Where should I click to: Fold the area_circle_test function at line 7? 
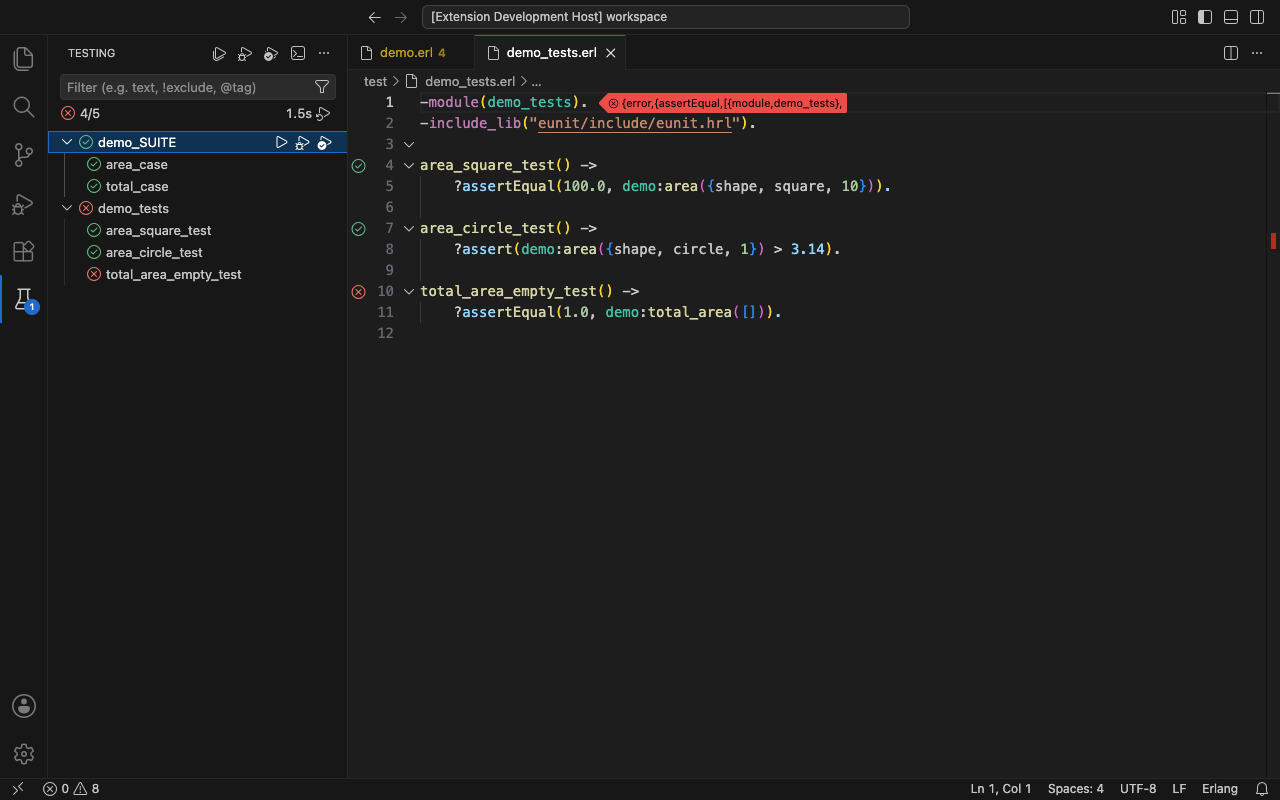[x=408, y=229]
